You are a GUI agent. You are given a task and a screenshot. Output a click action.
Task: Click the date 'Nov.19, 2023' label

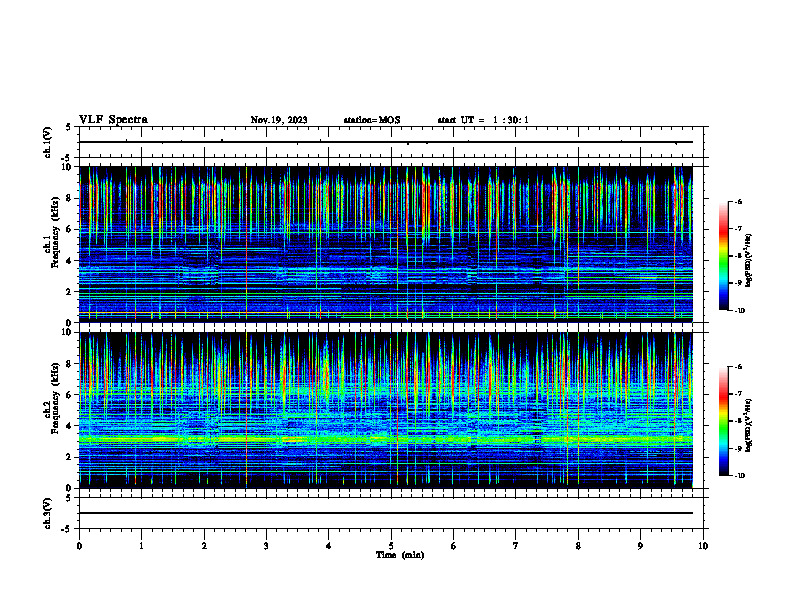click(279, 120)
